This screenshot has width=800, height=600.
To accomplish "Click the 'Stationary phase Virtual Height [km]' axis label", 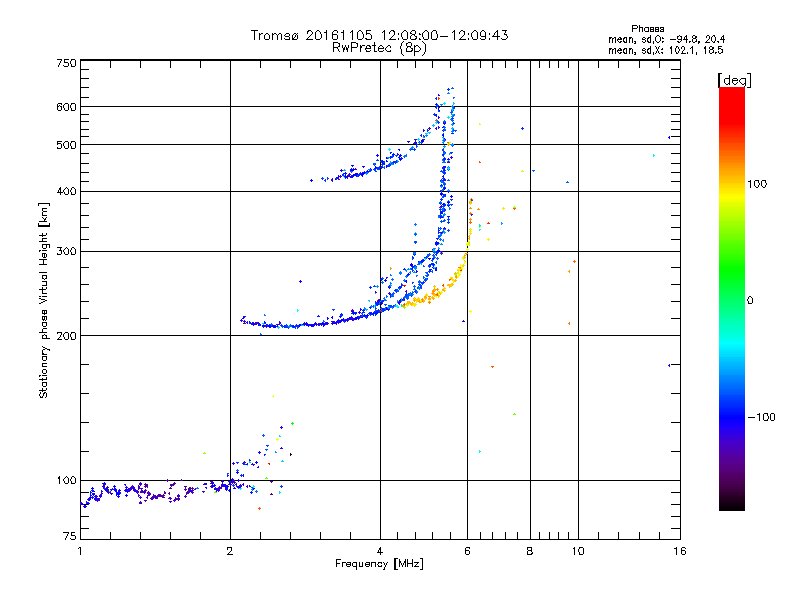I will click(44, 301).
